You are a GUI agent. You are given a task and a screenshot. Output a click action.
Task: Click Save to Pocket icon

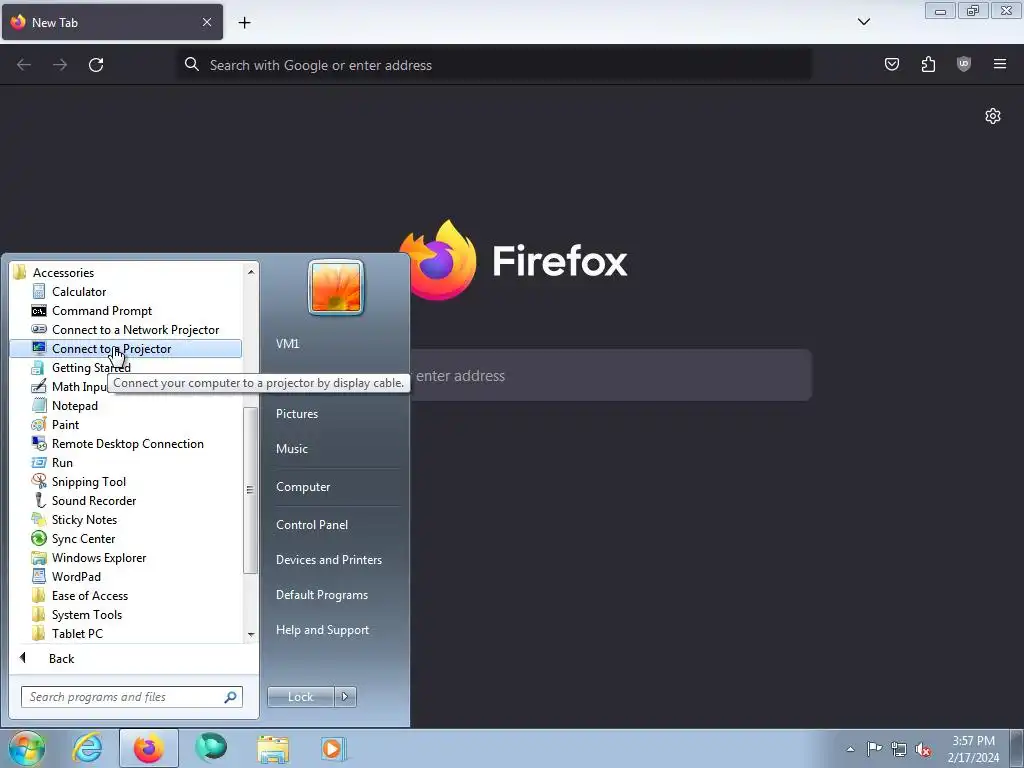coord(891,64)
